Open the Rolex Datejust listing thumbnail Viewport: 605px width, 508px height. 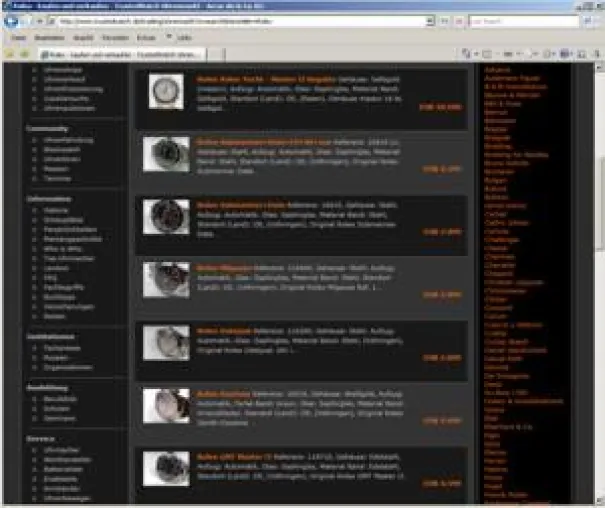166,343
